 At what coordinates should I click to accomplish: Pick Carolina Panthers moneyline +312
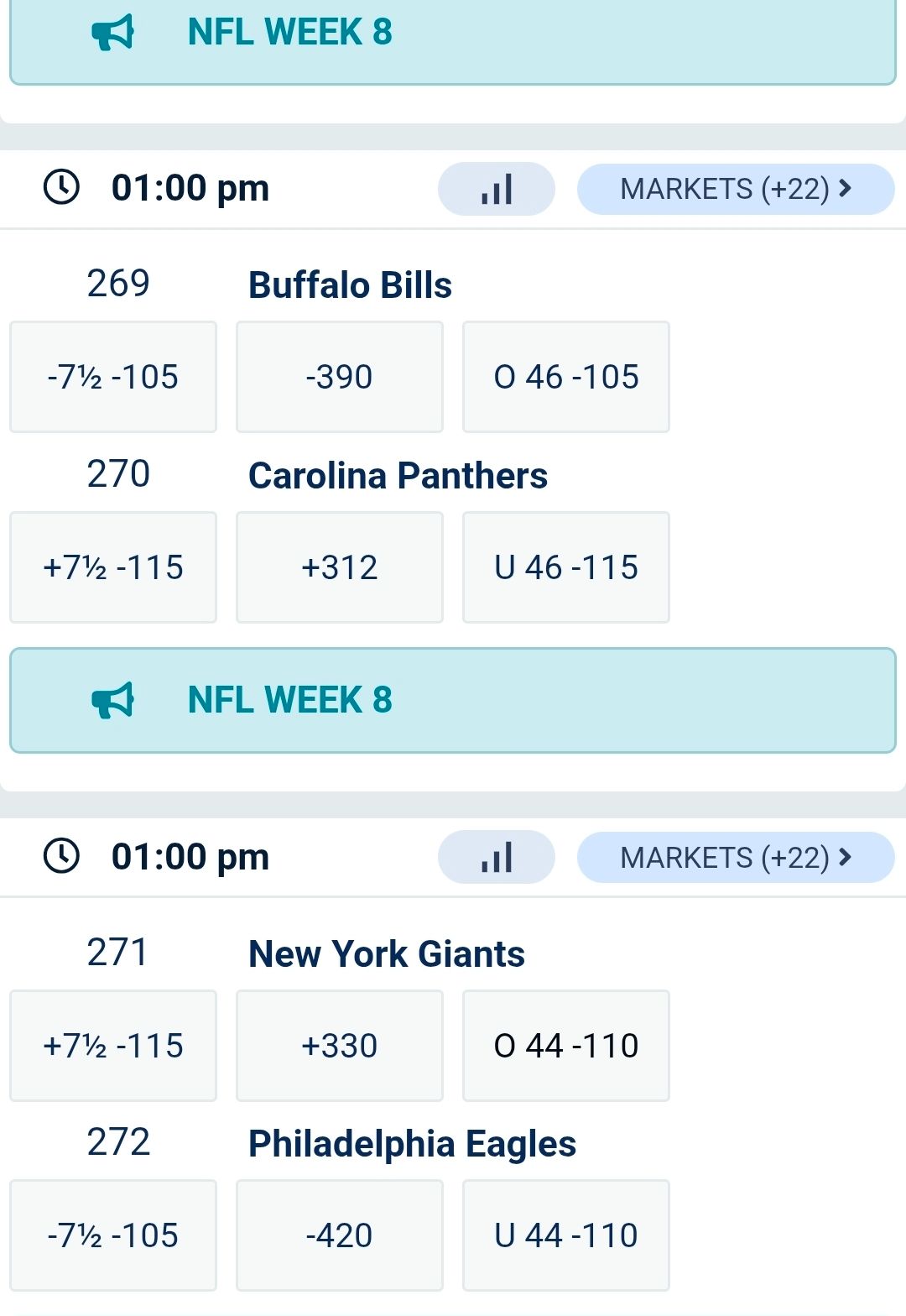coord(339,567)
